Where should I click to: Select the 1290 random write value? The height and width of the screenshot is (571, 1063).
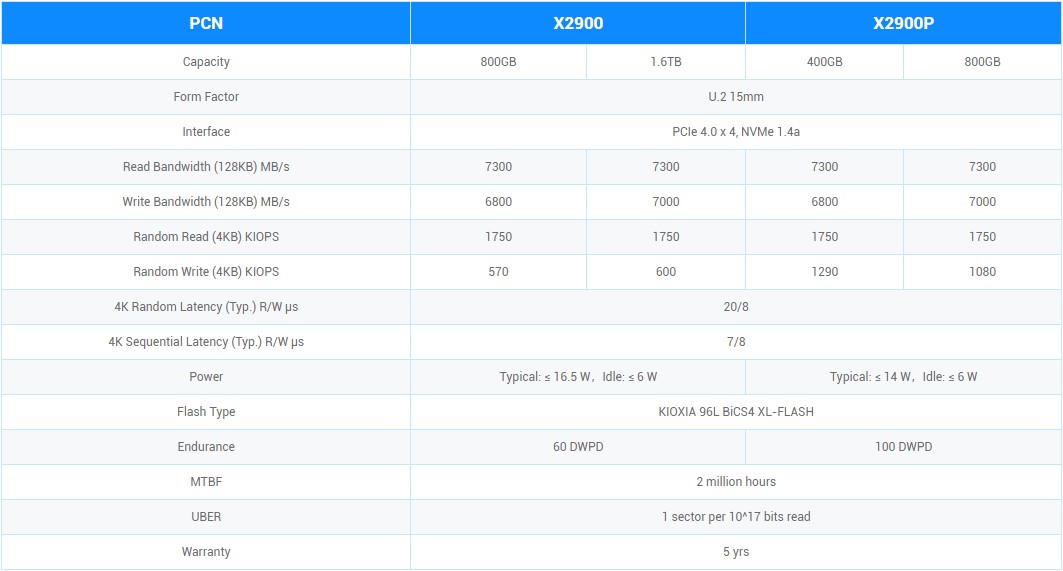click(x=824, y=272)
